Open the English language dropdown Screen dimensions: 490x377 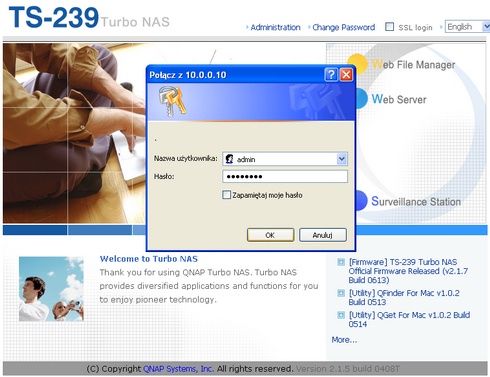467,27
